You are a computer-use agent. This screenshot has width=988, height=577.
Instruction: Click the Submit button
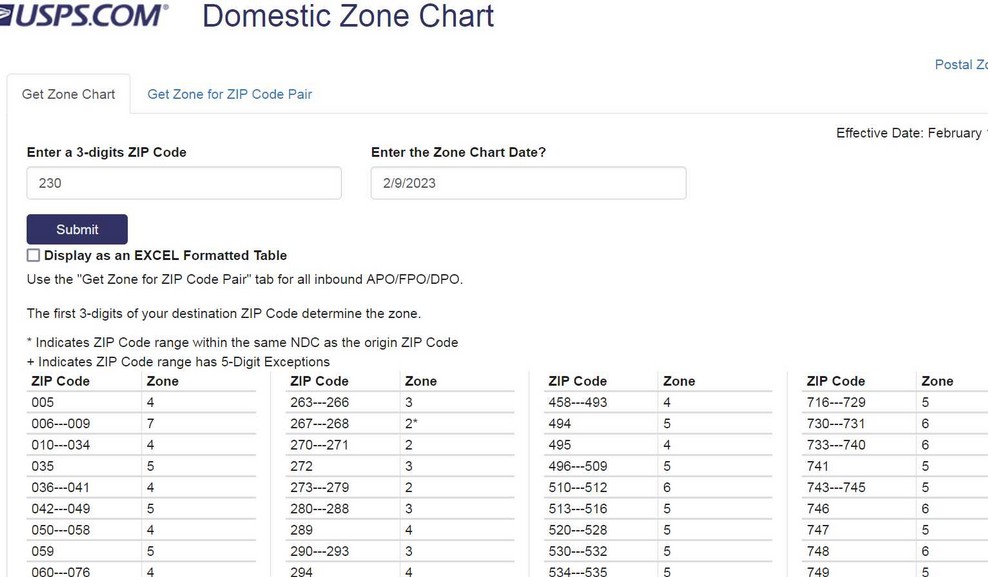click(x=77, y=229)
